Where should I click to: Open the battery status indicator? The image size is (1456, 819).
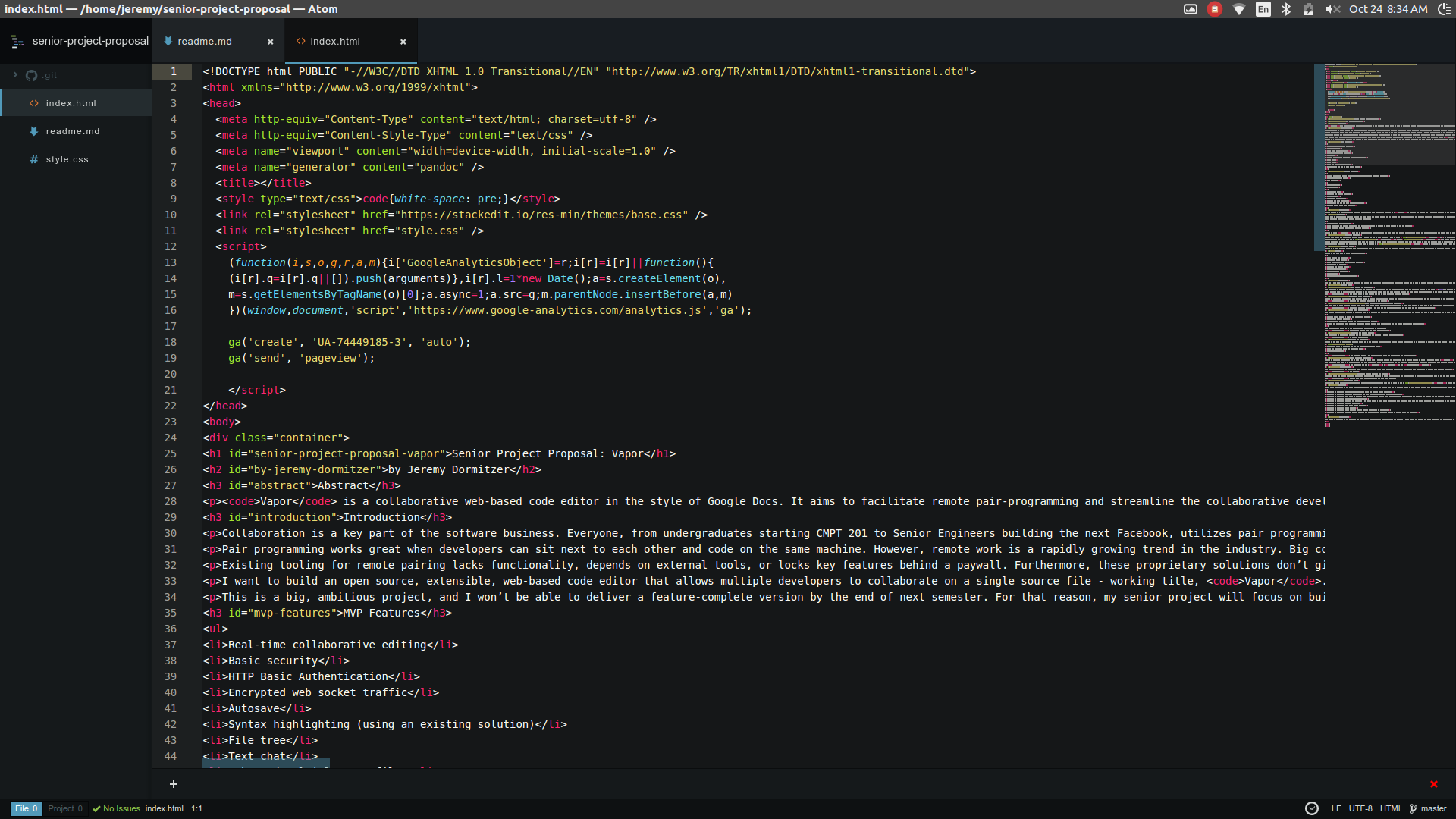pyautogui.click(x=1309, y=9)
